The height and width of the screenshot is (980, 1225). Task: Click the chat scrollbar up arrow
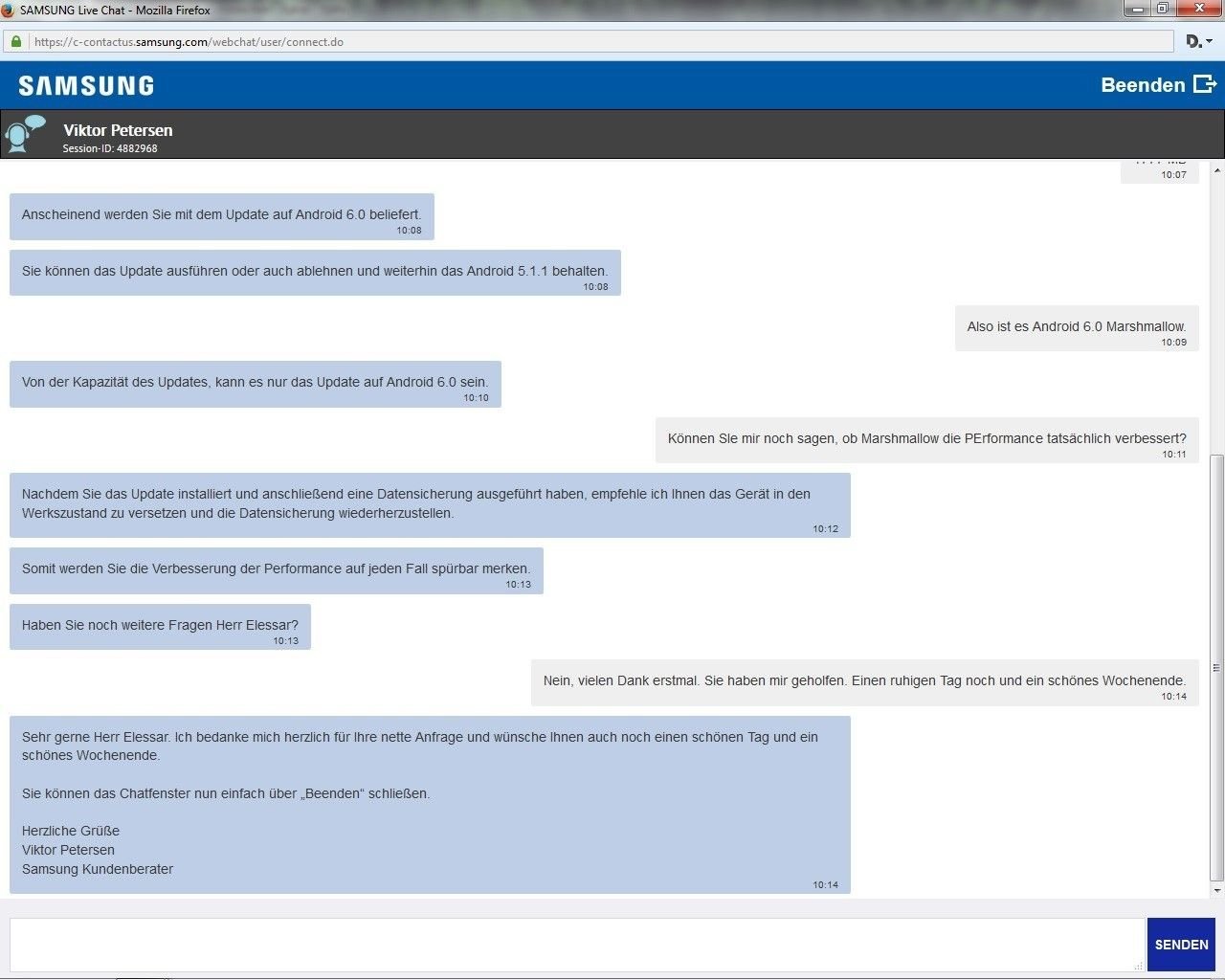point(1217,170)
